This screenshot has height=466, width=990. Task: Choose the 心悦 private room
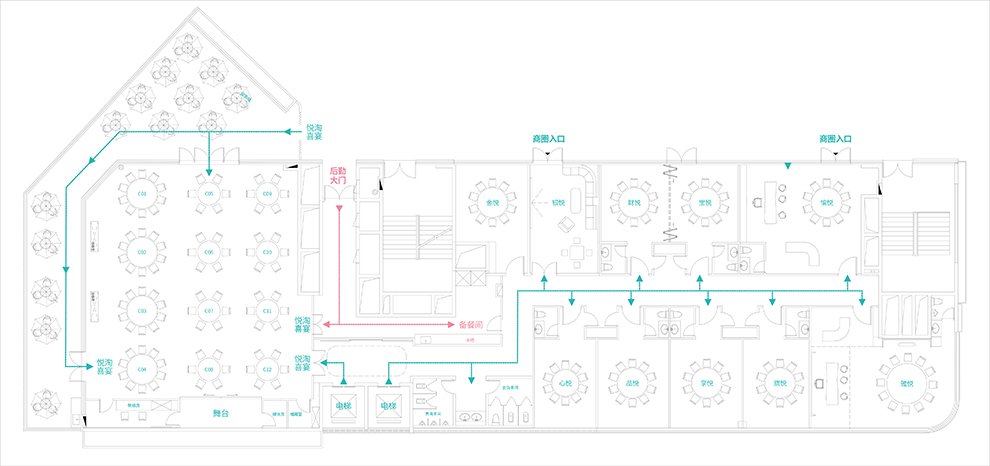coord(565,382)
